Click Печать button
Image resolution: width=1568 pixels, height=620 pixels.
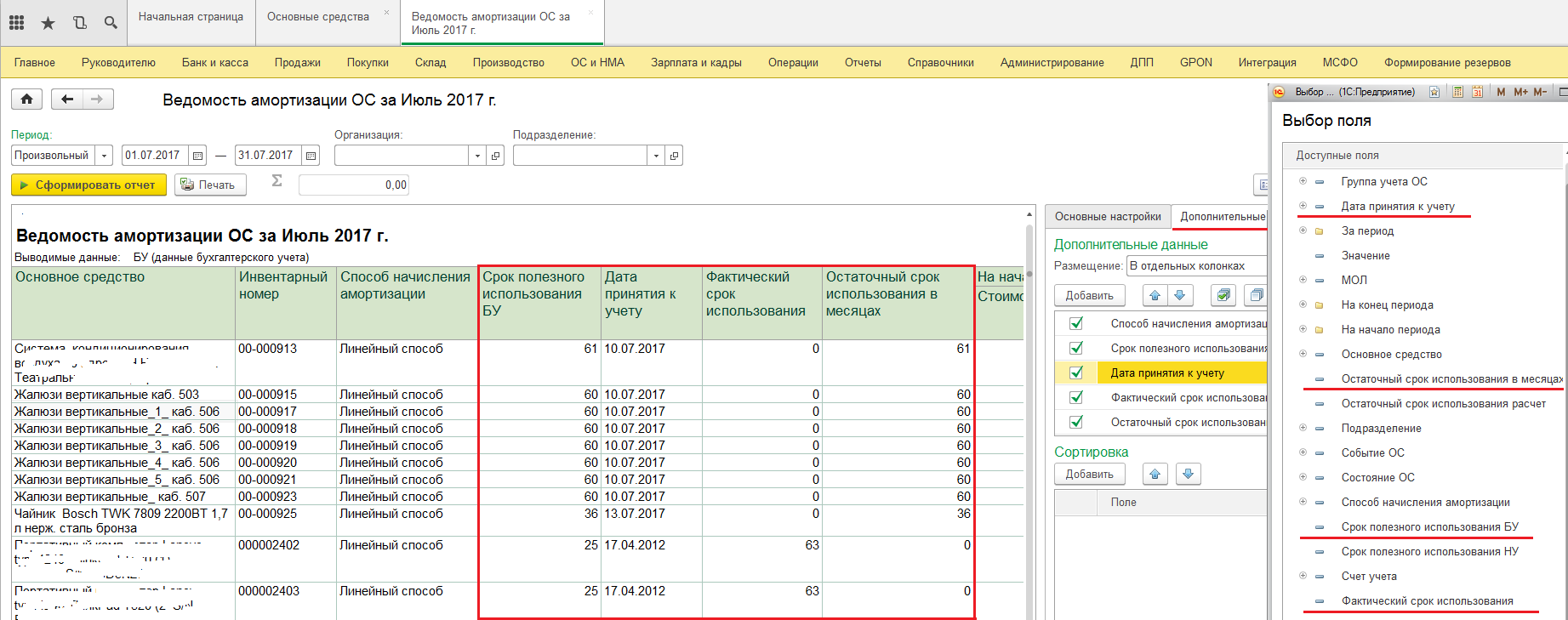(210, 185)
